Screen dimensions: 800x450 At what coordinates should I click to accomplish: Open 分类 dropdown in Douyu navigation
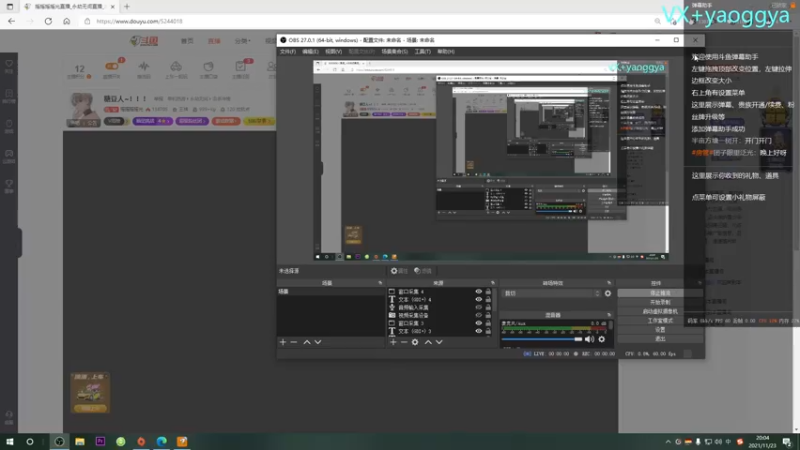[x=242, y=41]
